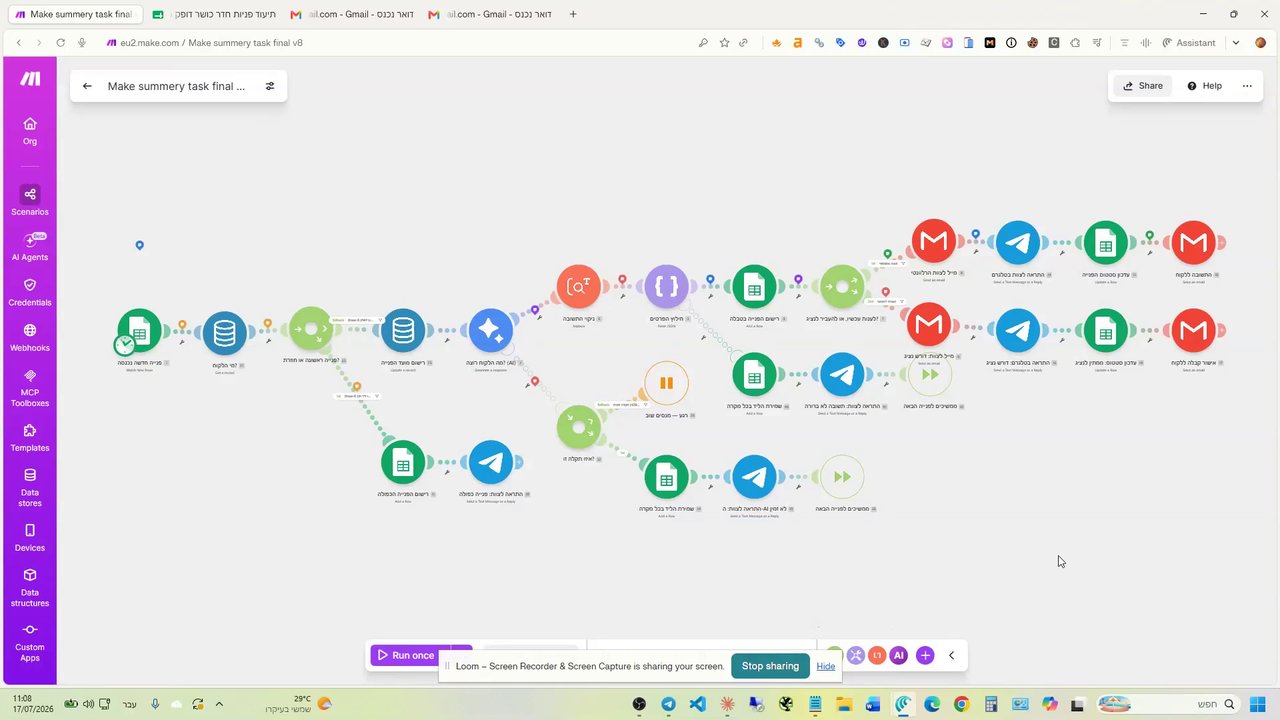Open the filter label dropdown on the lower route of the first router
Screen dimensions: 1280x720
[x=357, y=396]
